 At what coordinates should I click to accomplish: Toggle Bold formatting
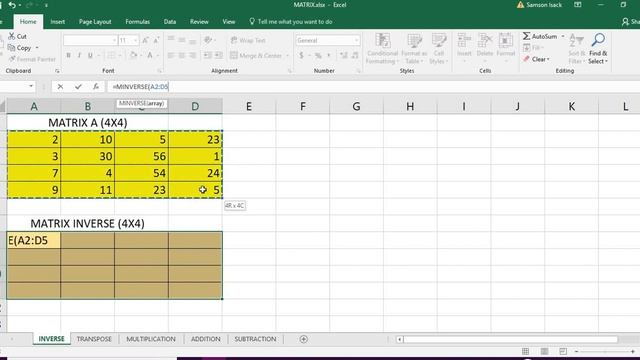(x=69, y=56)
